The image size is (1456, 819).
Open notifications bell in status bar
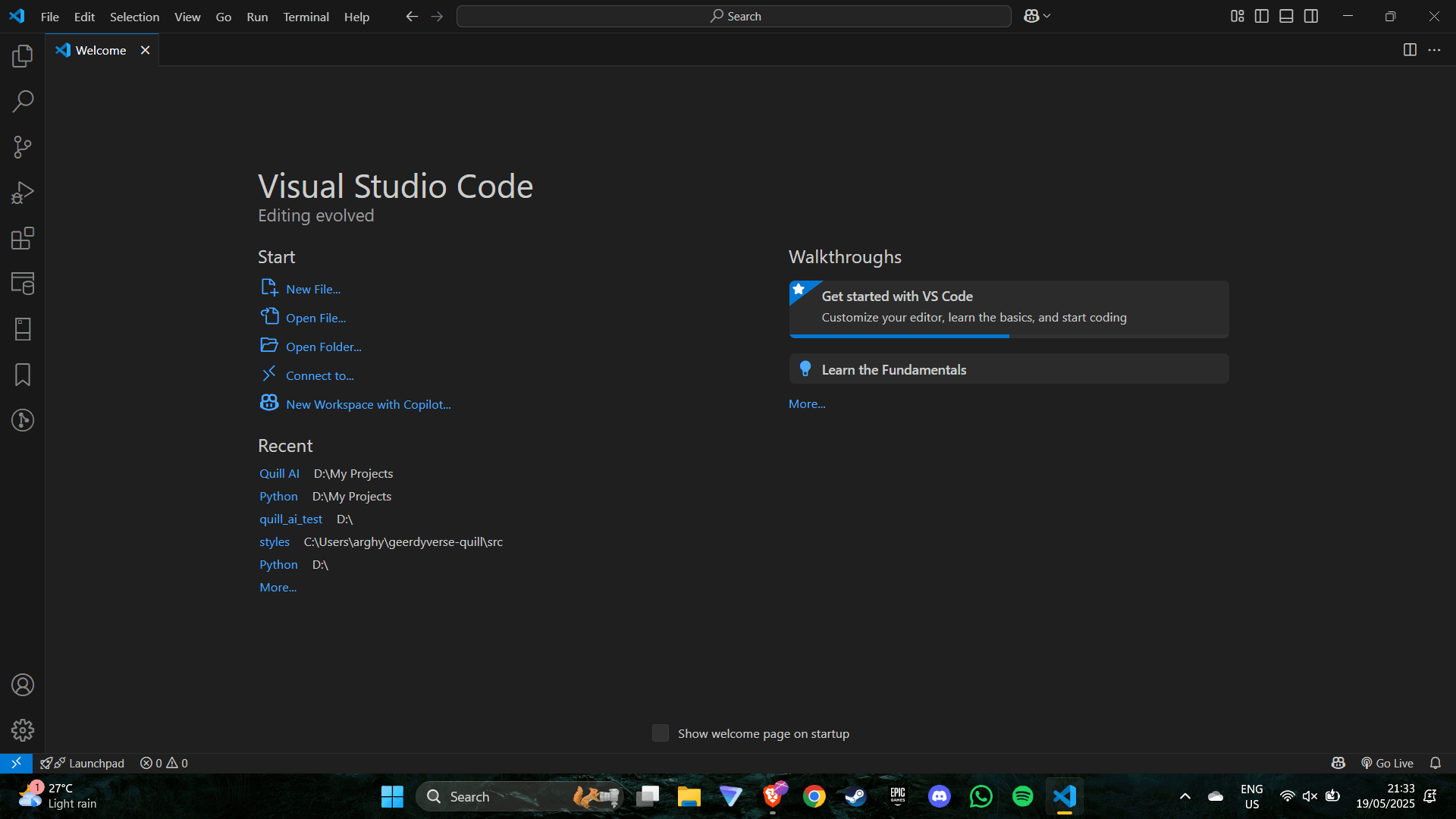(1436, 763)
